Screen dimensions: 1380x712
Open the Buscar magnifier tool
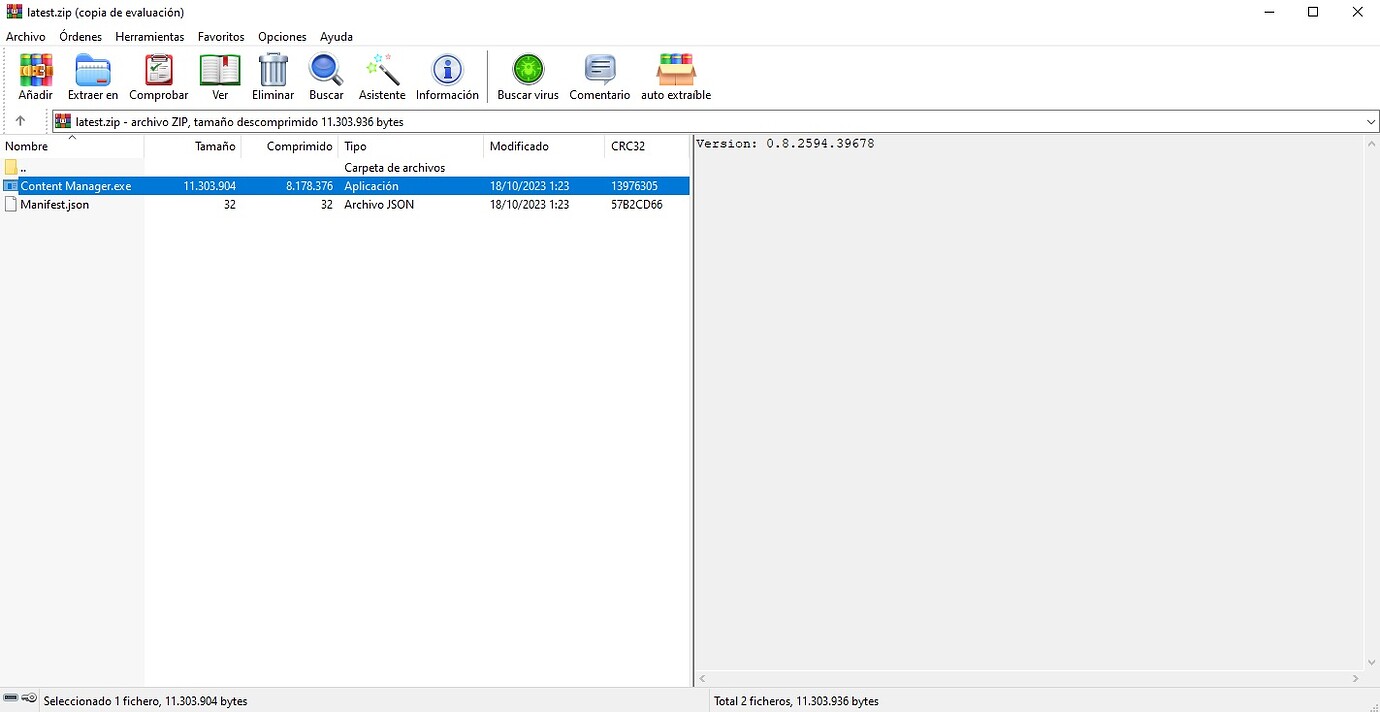(326, 76)
